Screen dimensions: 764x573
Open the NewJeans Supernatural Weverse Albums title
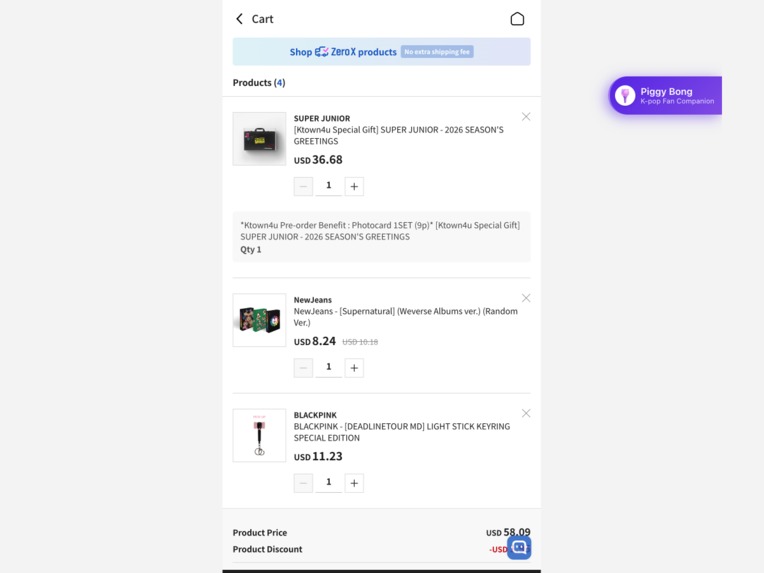tap(405, 317)
